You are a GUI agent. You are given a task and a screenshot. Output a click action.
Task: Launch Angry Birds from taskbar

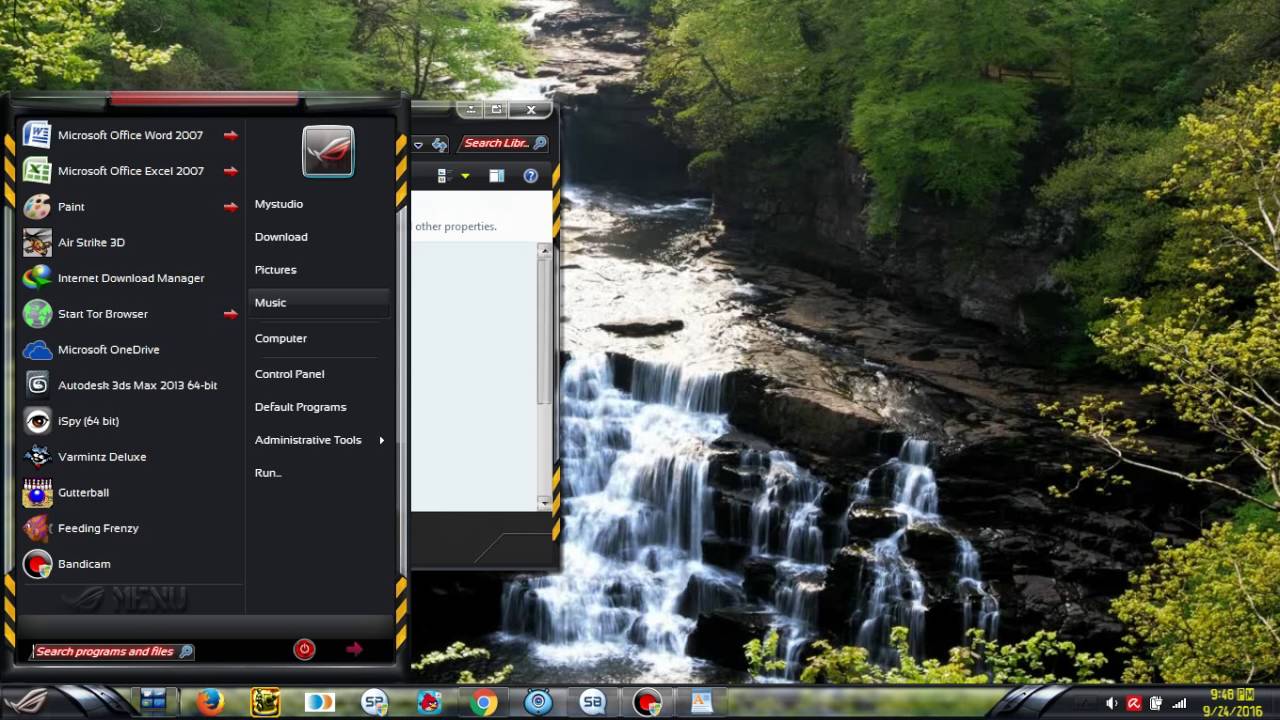click(x=429, y=703)
